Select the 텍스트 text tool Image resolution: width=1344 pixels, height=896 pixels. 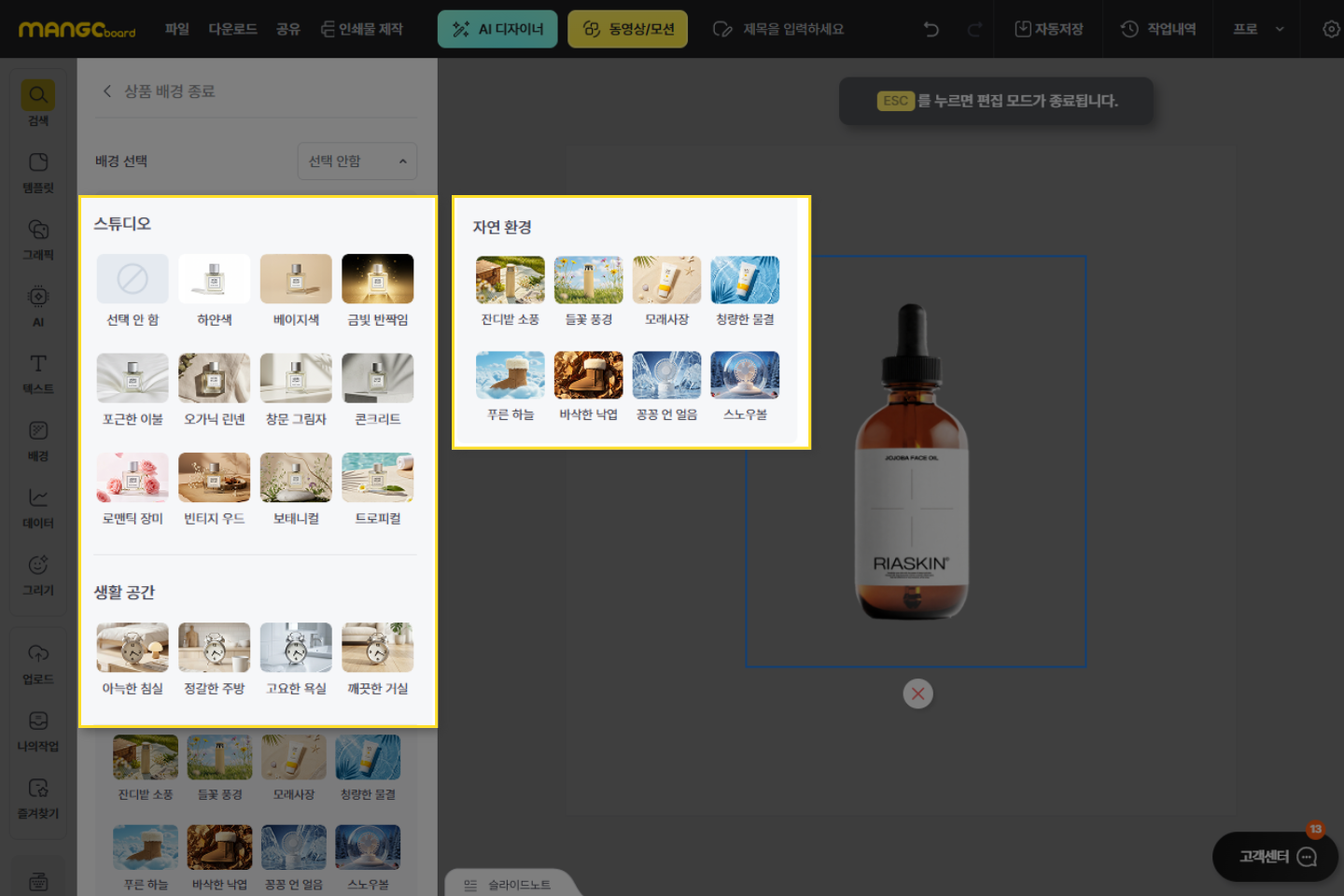pos(38,372)
